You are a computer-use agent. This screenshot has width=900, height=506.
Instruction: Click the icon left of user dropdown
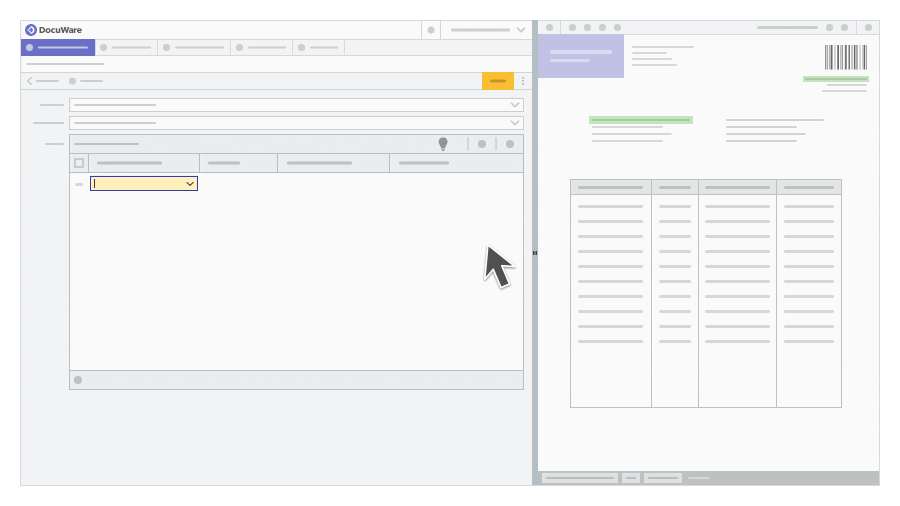[x=431, y=30]
